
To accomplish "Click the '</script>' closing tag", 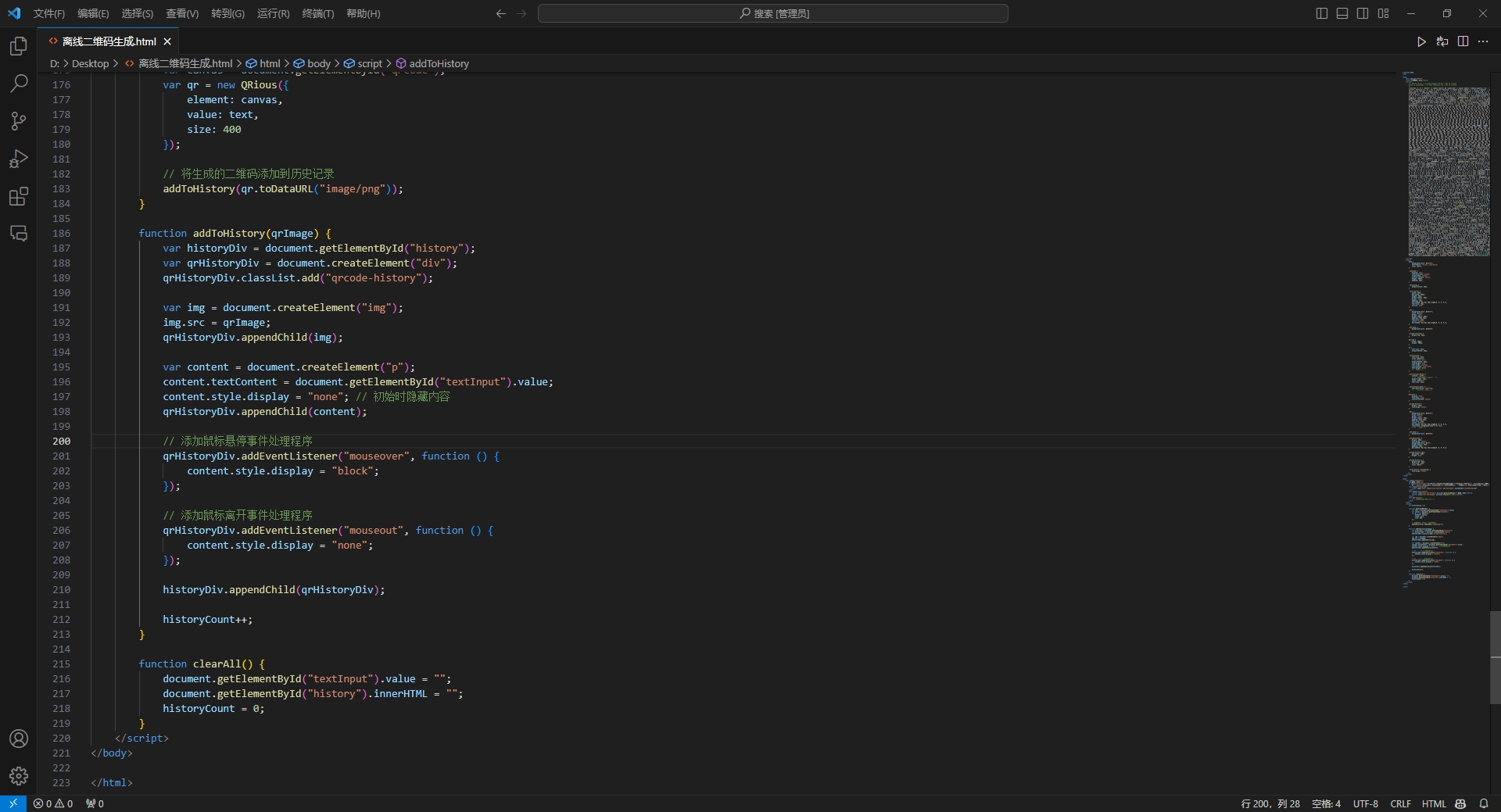I will point(142,738).
